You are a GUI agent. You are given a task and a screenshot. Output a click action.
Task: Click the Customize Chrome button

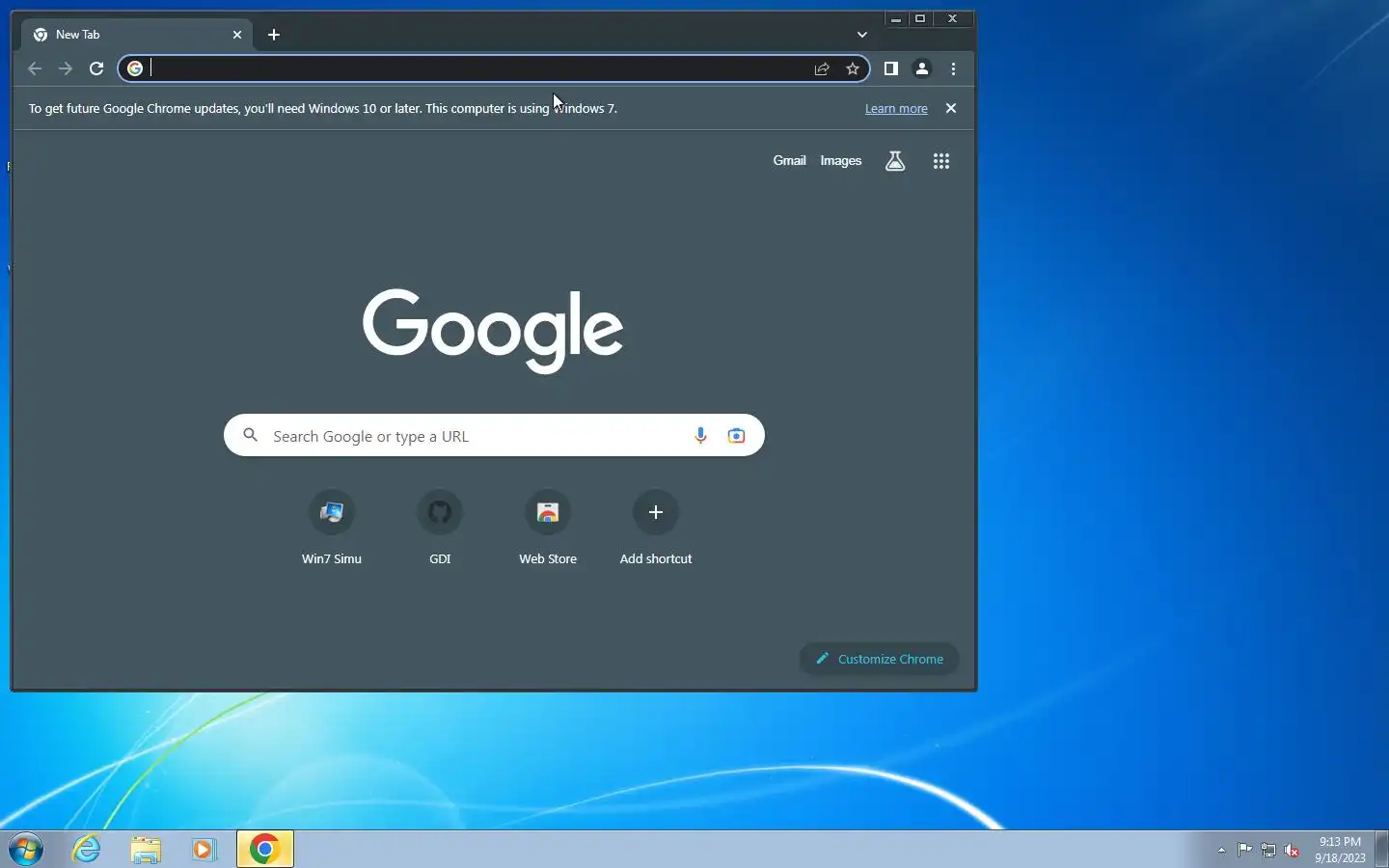click(879, 659)
